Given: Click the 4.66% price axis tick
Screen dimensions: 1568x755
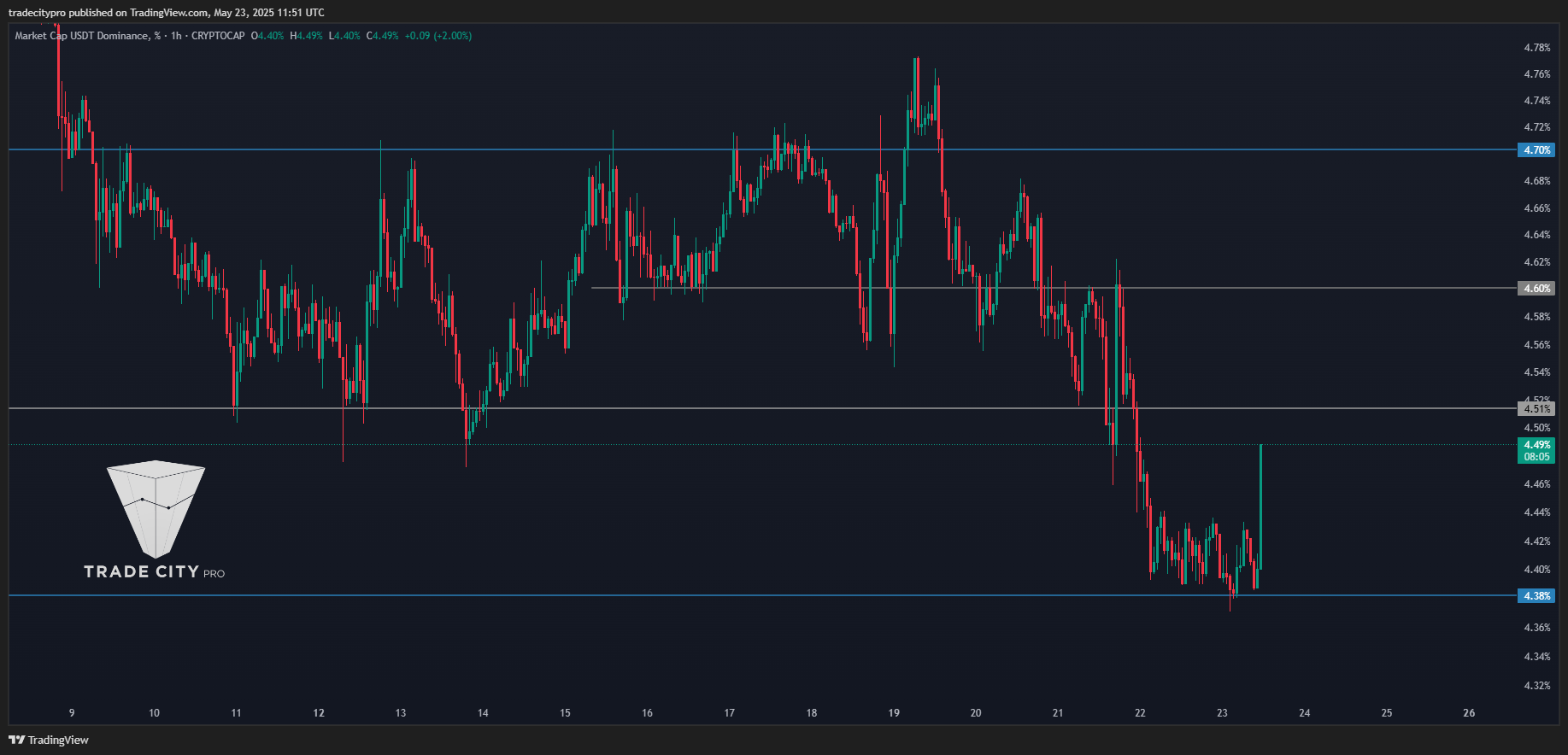Looking at the screenshot, I should [1537, 208].
